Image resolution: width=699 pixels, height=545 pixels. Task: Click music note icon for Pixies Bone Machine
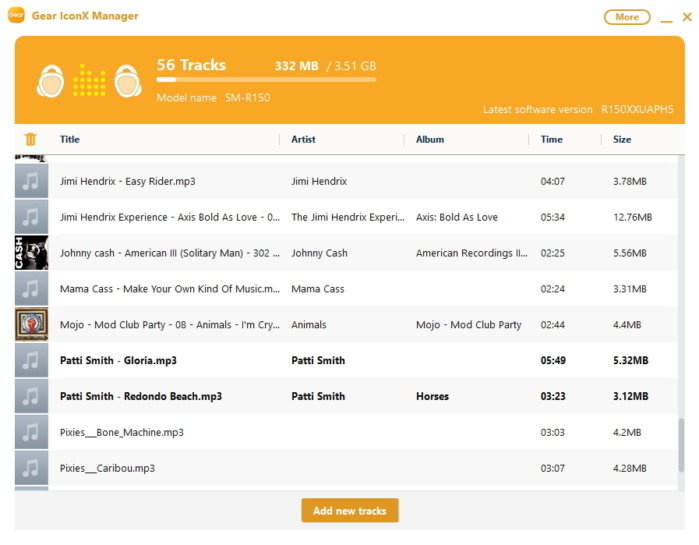point(31,432)
